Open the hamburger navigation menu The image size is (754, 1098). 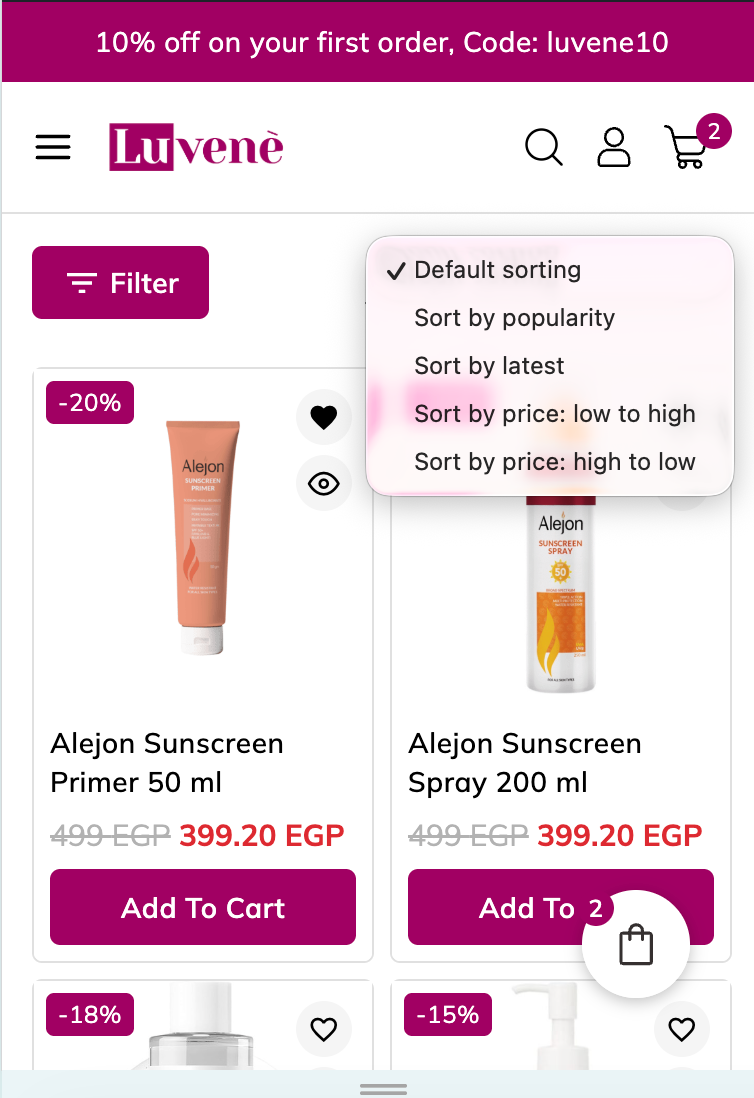[x=53, y=148]
